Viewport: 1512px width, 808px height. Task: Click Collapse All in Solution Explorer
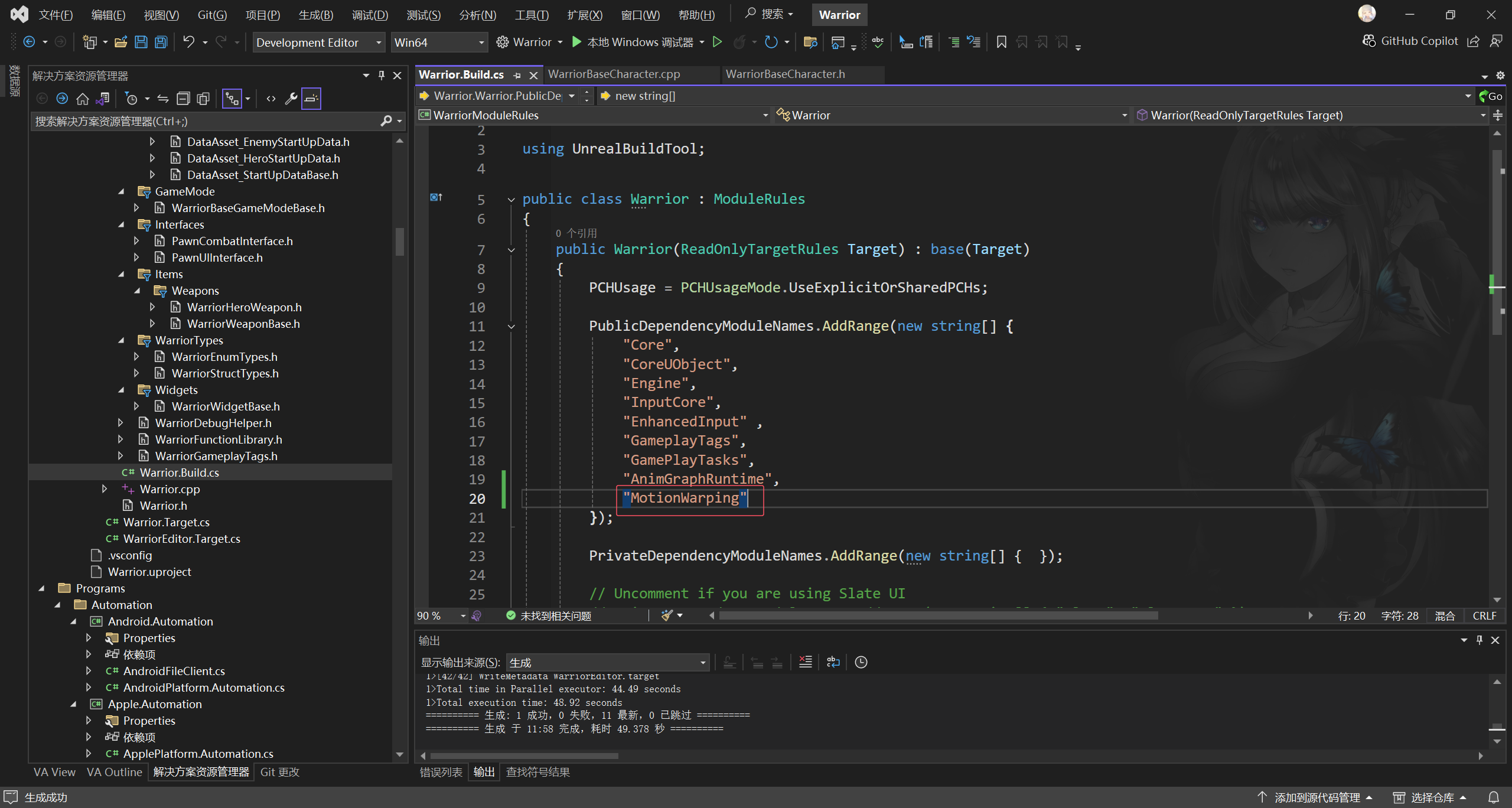pyautogui.click(x=184, y=99)
